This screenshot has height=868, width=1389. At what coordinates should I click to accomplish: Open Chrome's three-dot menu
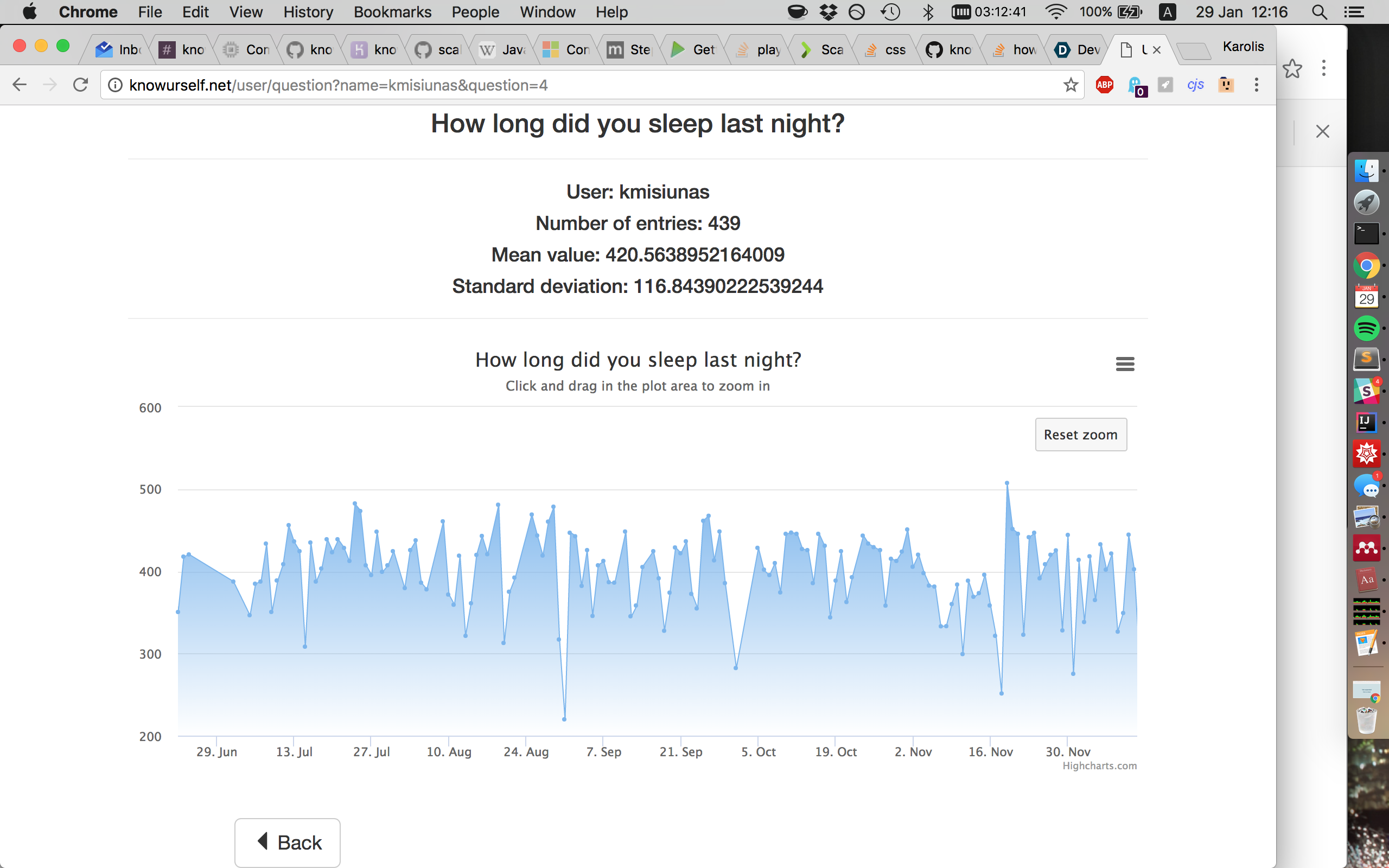tap(1257, 85)
